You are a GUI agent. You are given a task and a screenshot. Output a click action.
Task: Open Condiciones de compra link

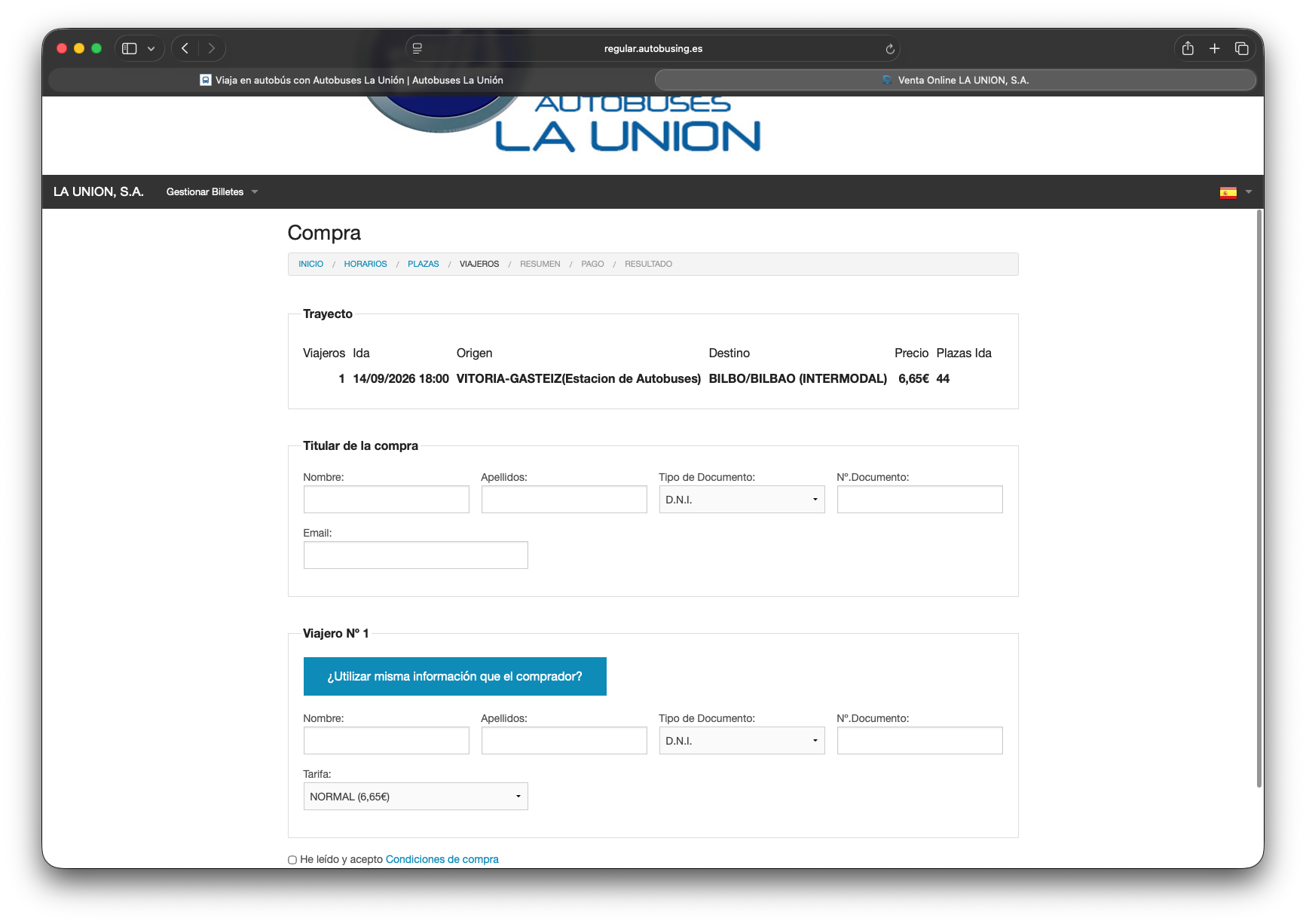442,859
